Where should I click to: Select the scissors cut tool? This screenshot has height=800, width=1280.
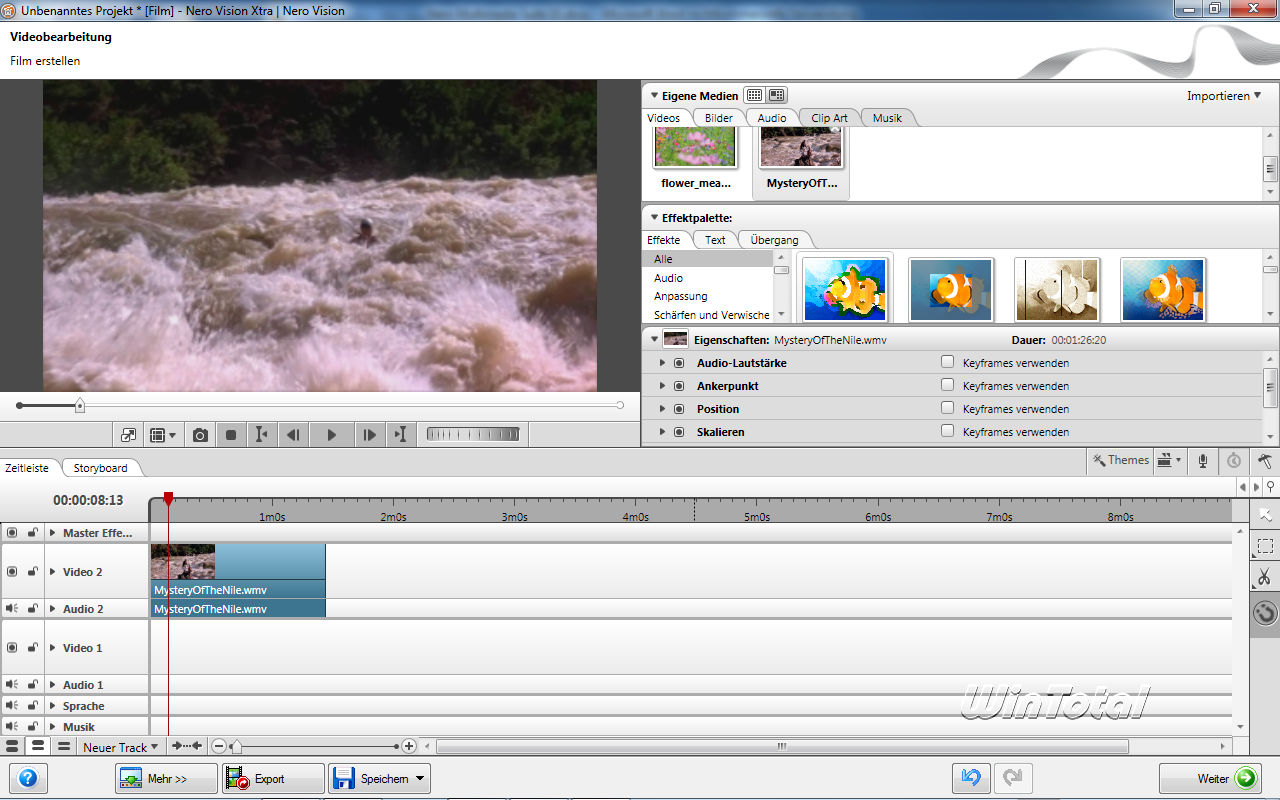coord(1265,578)
